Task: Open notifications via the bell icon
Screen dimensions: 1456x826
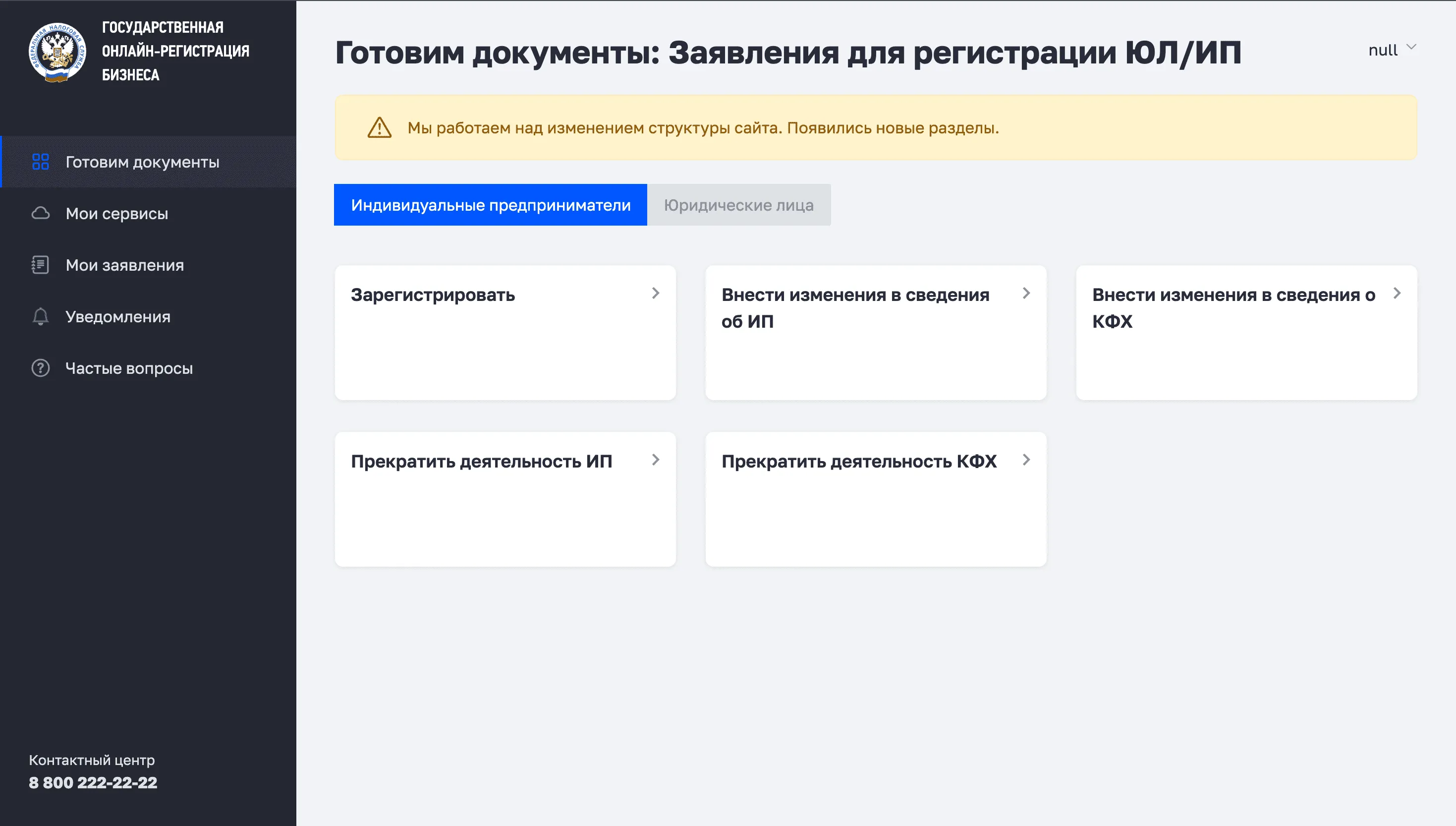Action: click(40, 316)
